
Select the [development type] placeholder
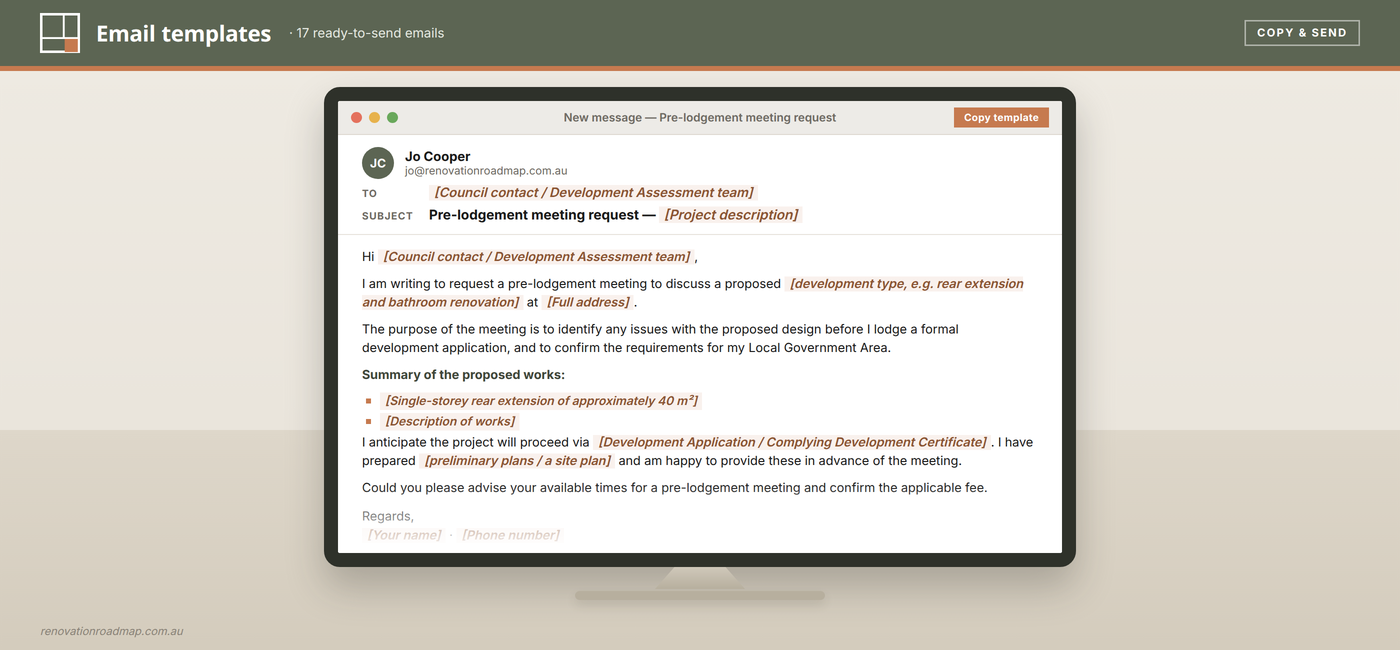tap(693, 293)
